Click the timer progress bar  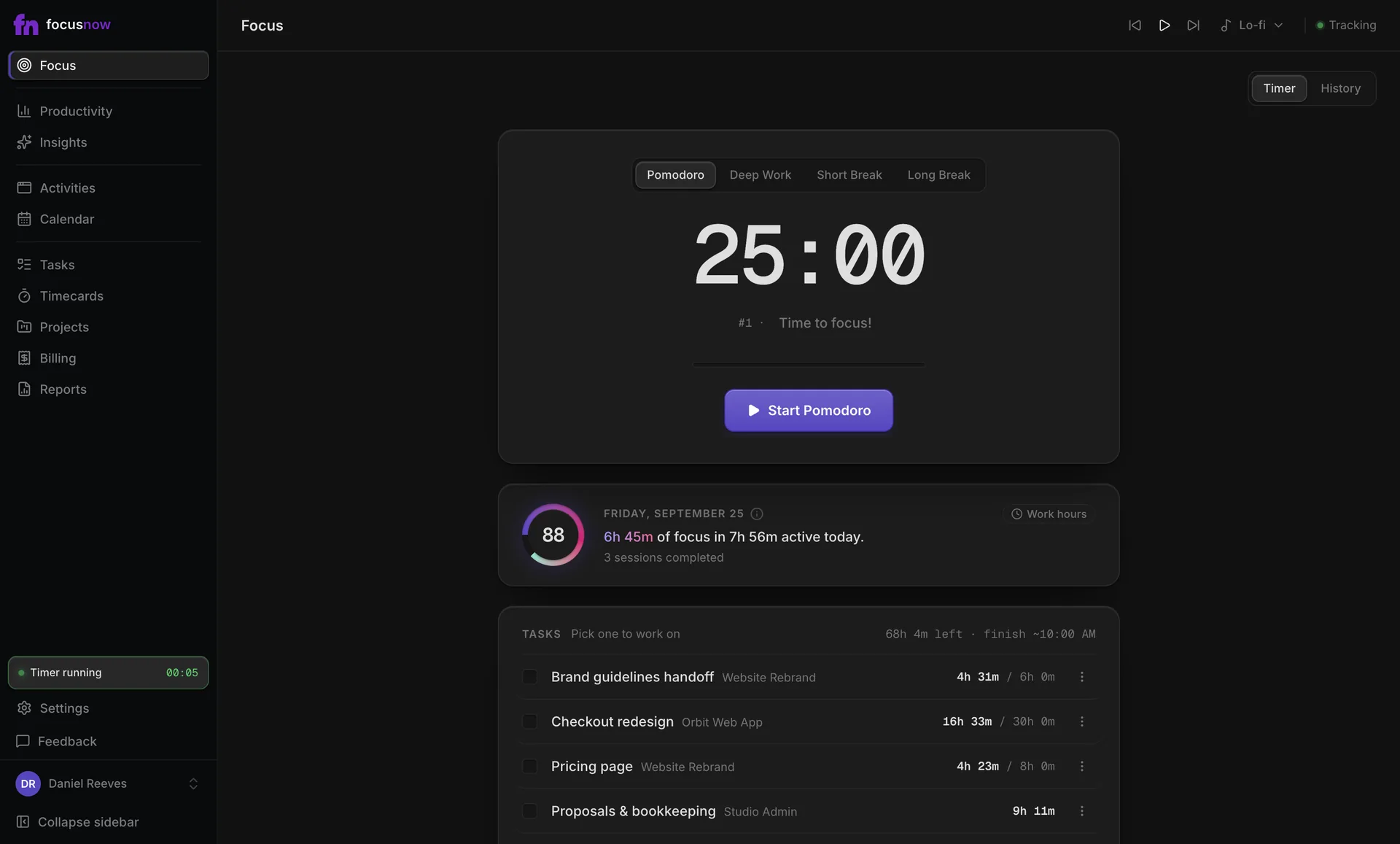coord(809,364)
